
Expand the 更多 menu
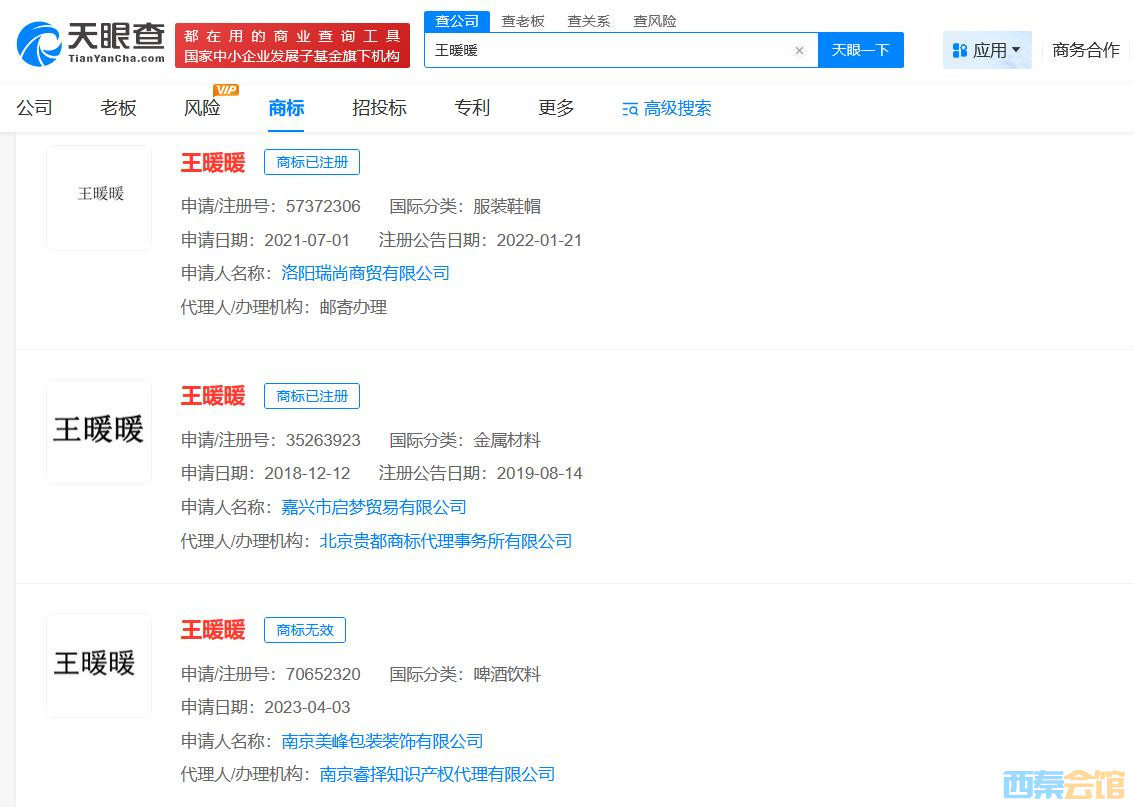[x=556, y=108]
